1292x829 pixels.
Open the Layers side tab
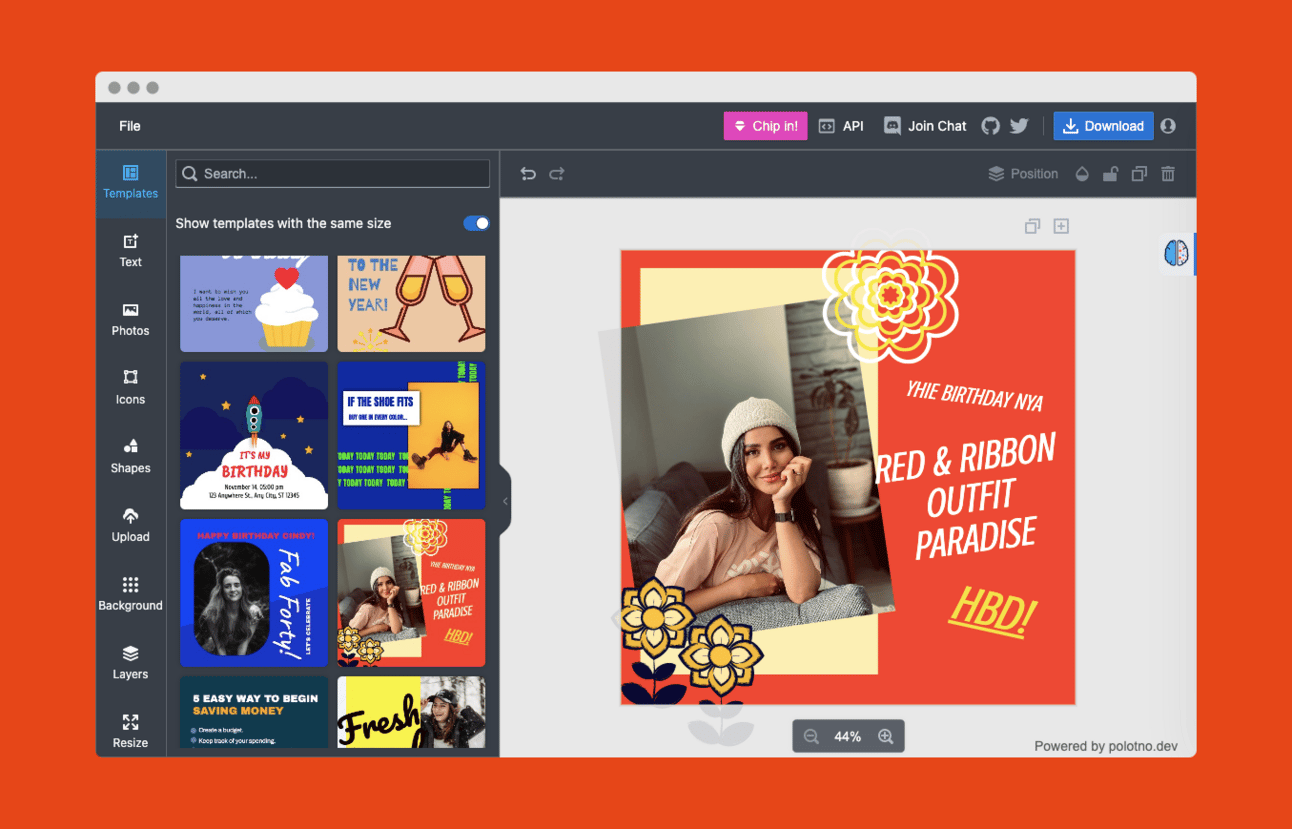pos(131,662)
